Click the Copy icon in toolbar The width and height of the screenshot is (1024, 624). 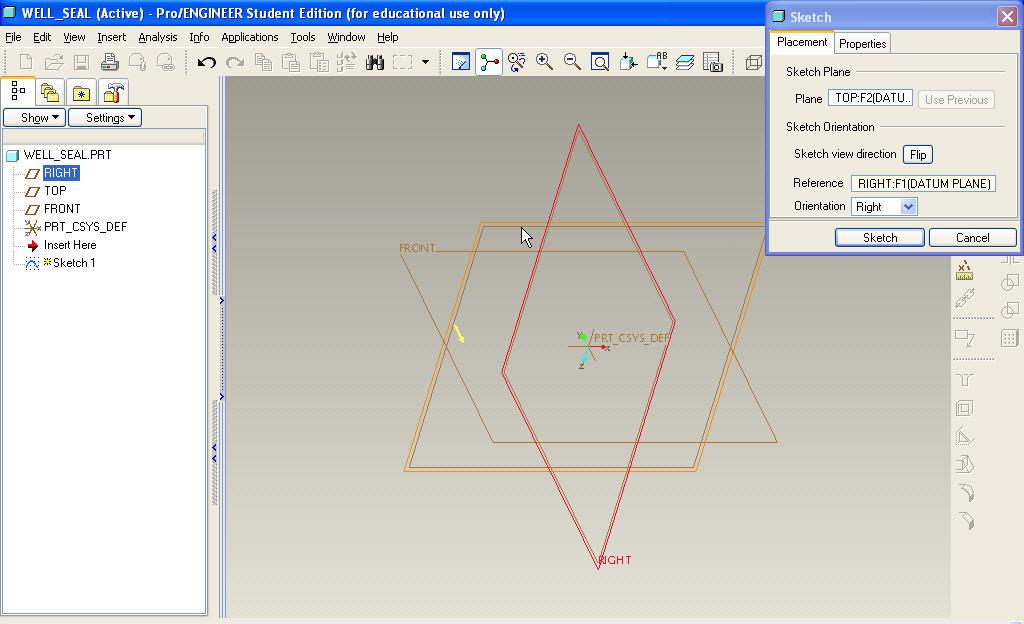(x=263, y=62)
